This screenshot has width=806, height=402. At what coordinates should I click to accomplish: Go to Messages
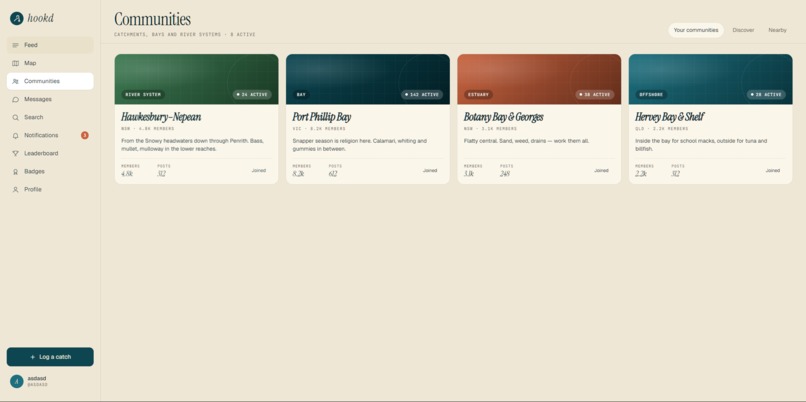tap(50, 99)
